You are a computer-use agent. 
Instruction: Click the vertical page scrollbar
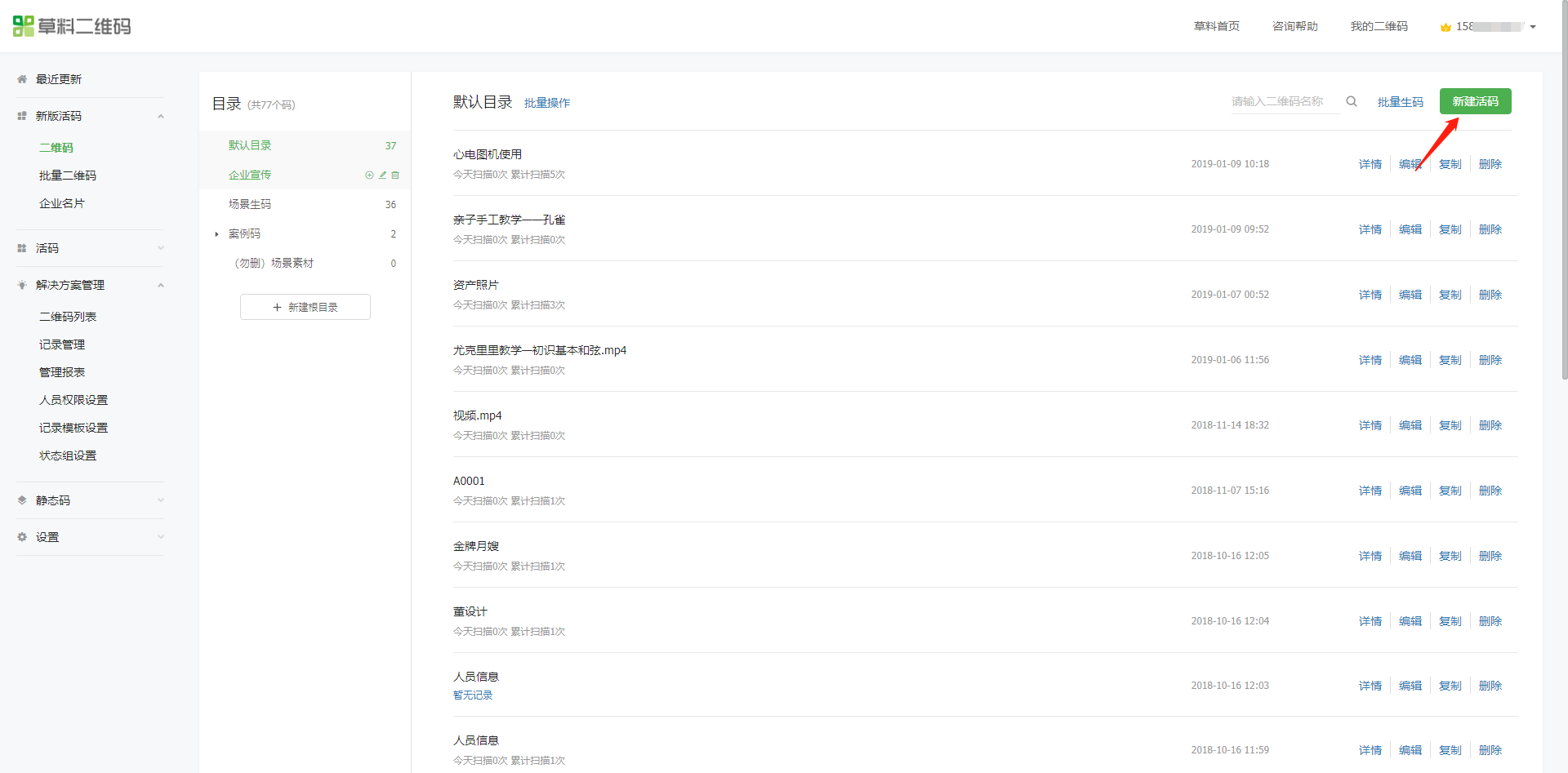1563,192
